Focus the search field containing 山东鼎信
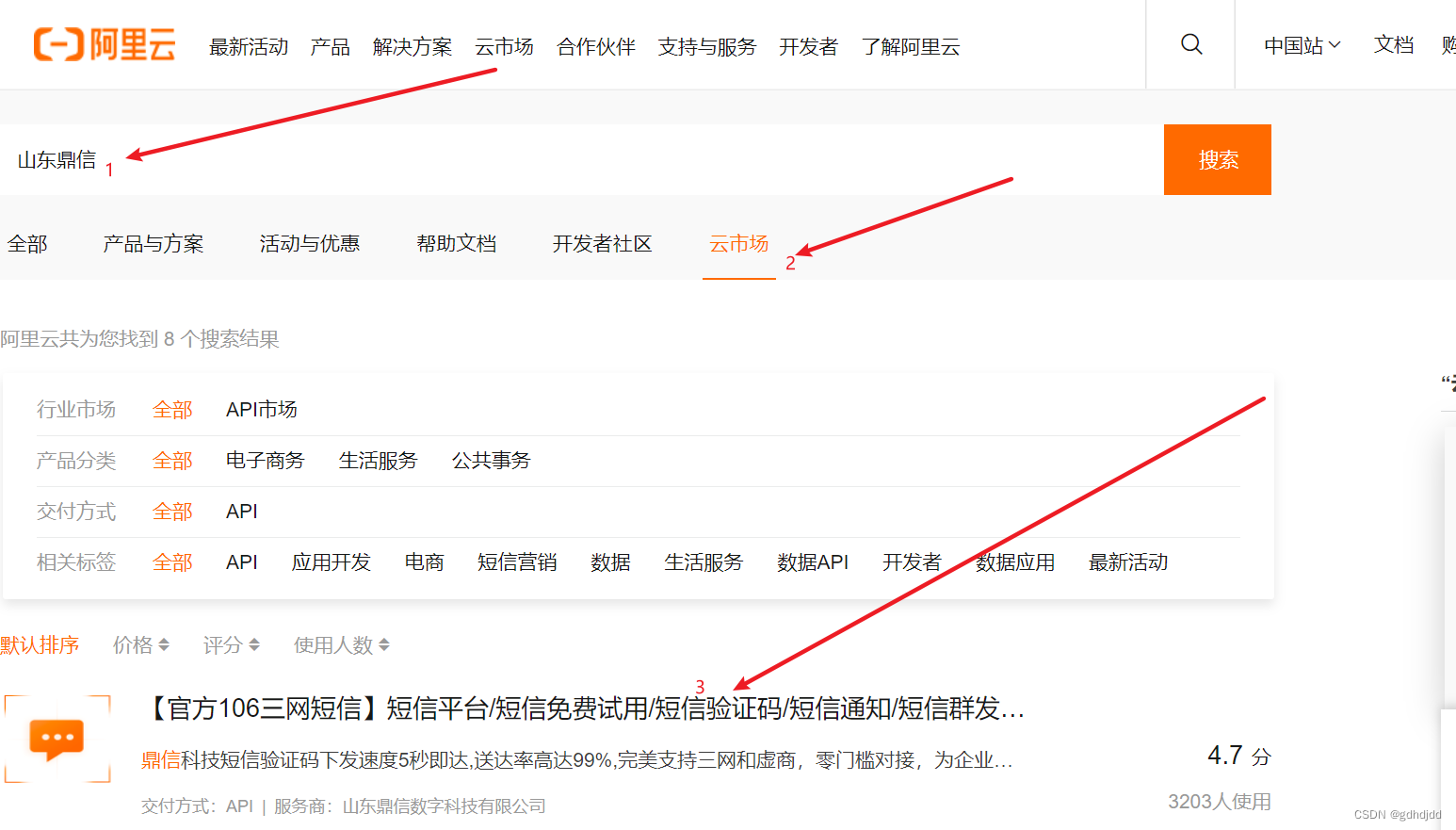Viewport: 1456px width, 830px height. coord(582,159)
